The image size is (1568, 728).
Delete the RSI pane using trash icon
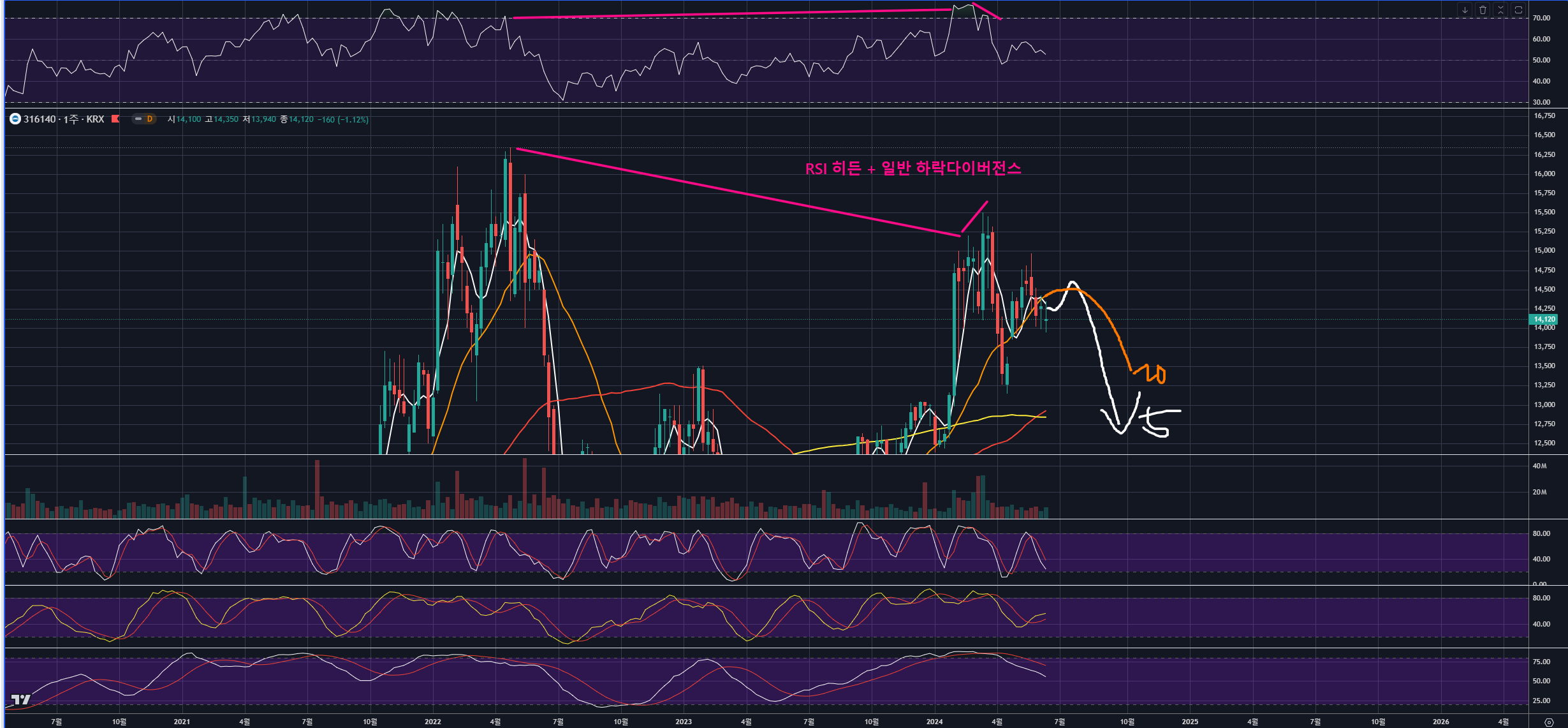[x=1483, y=10]
